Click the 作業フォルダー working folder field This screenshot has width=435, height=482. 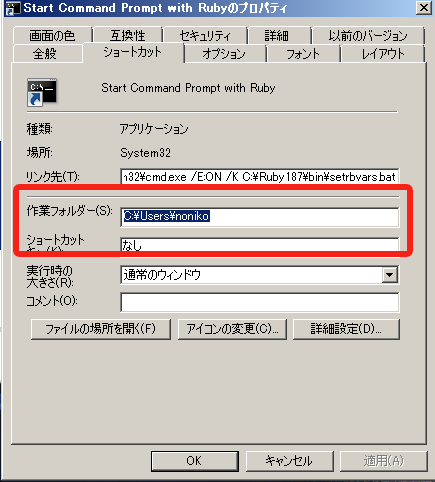click(x=259, y=217)
